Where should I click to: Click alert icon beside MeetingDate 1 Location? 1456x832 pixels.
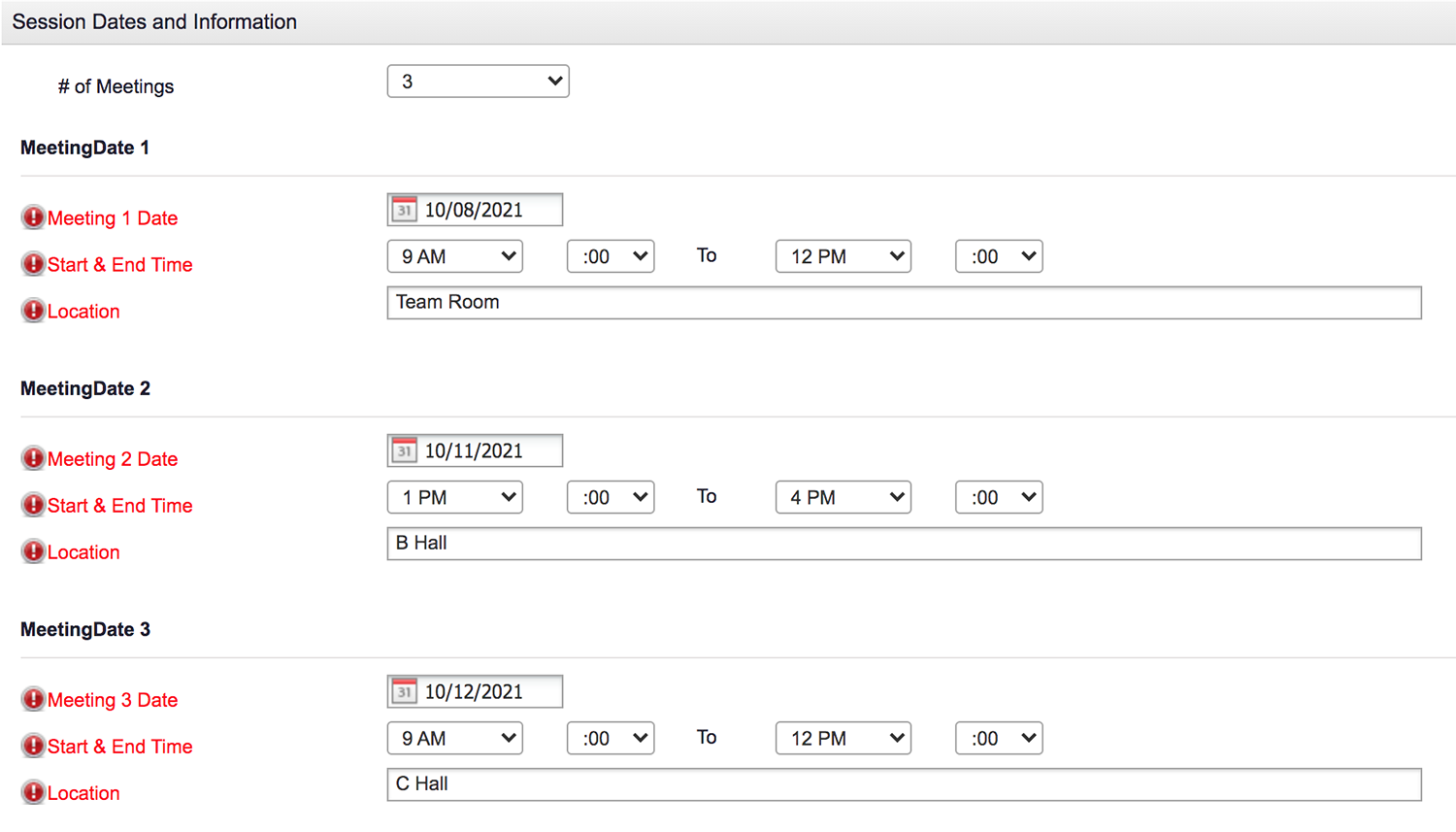33,311
